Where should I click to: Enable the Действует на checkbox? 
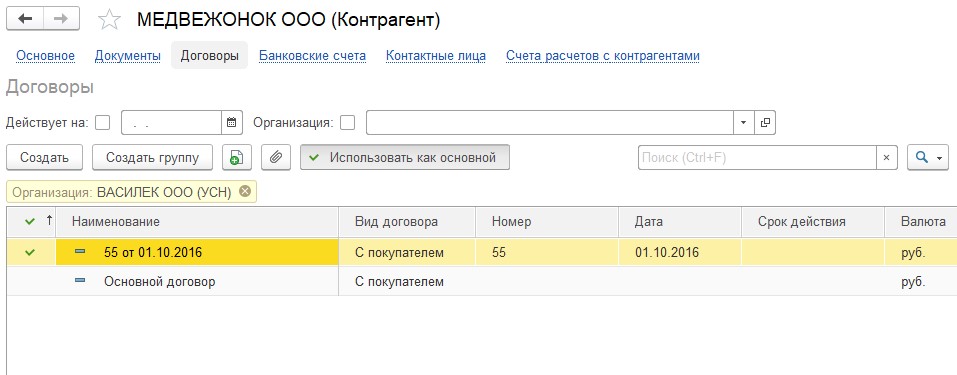click(x=103, y=122)
